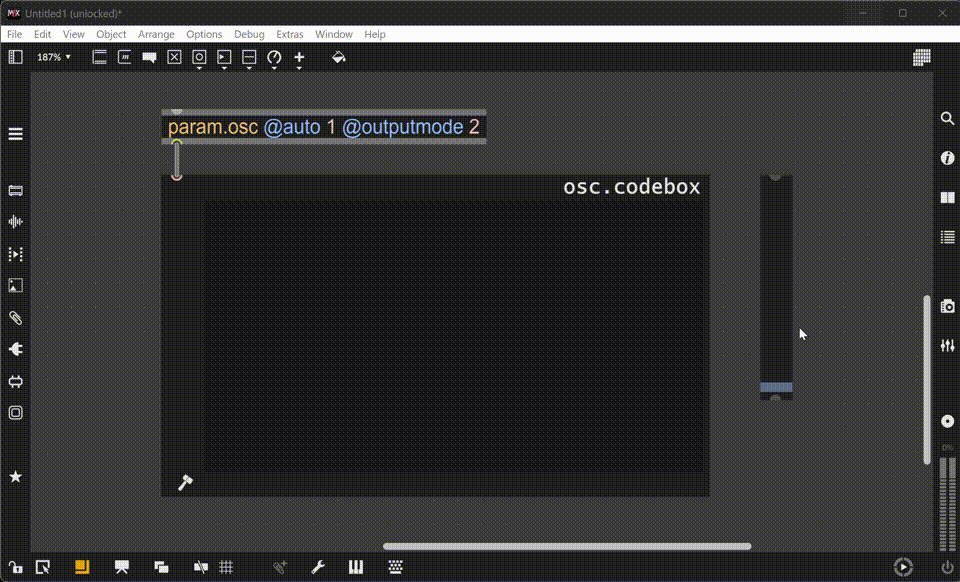Add a toggle object from toolbar
Screen dimensions: 960x582
tap(174, 57)
